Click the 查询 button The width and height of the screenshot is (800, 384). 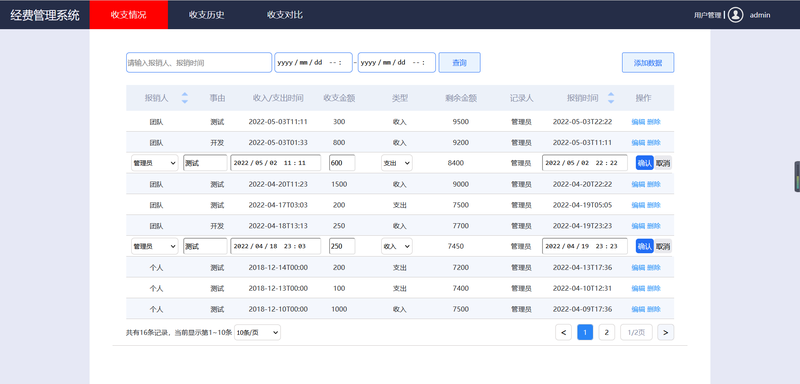tap(459, 63)
